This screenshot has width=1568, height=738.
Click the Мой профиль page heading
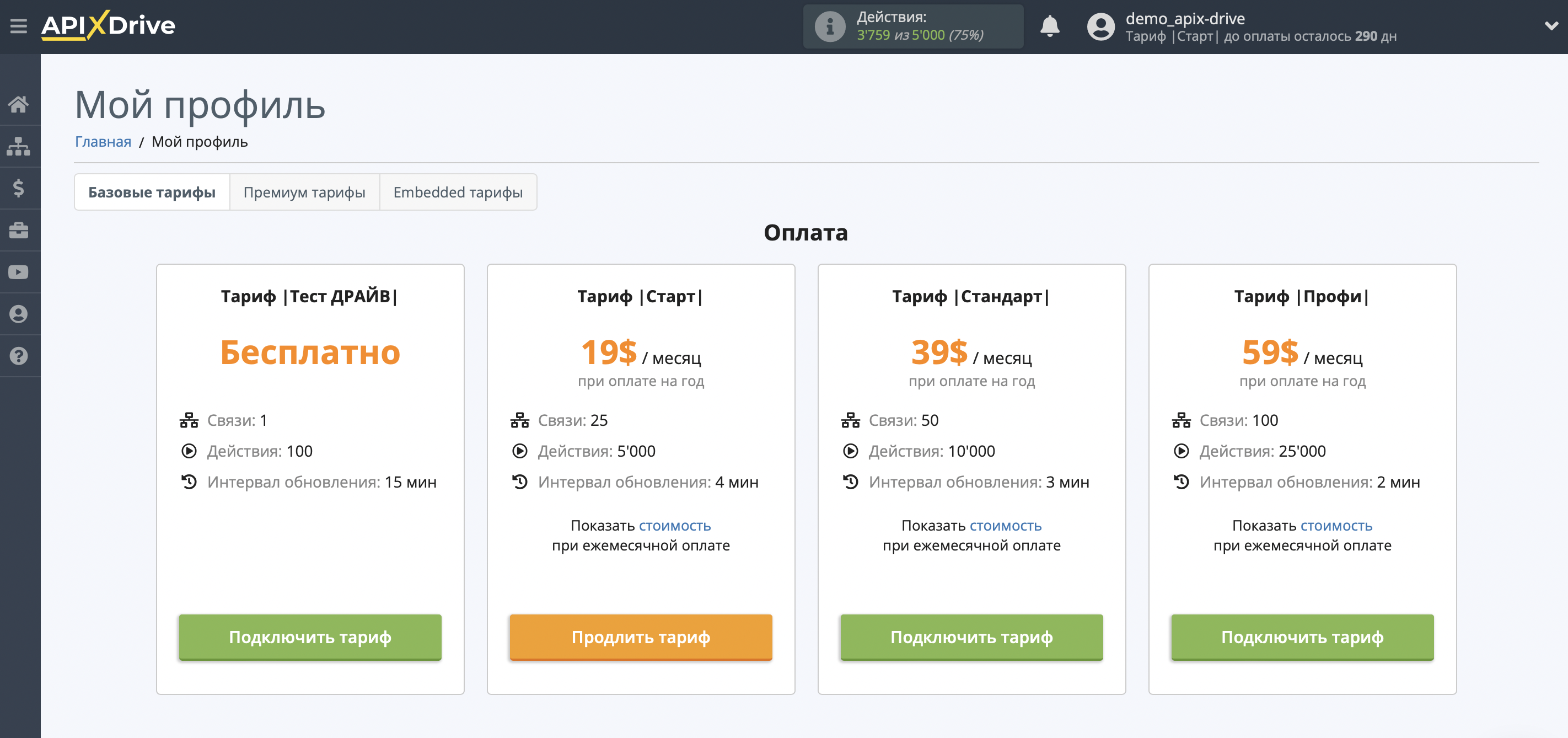[200, 105]
